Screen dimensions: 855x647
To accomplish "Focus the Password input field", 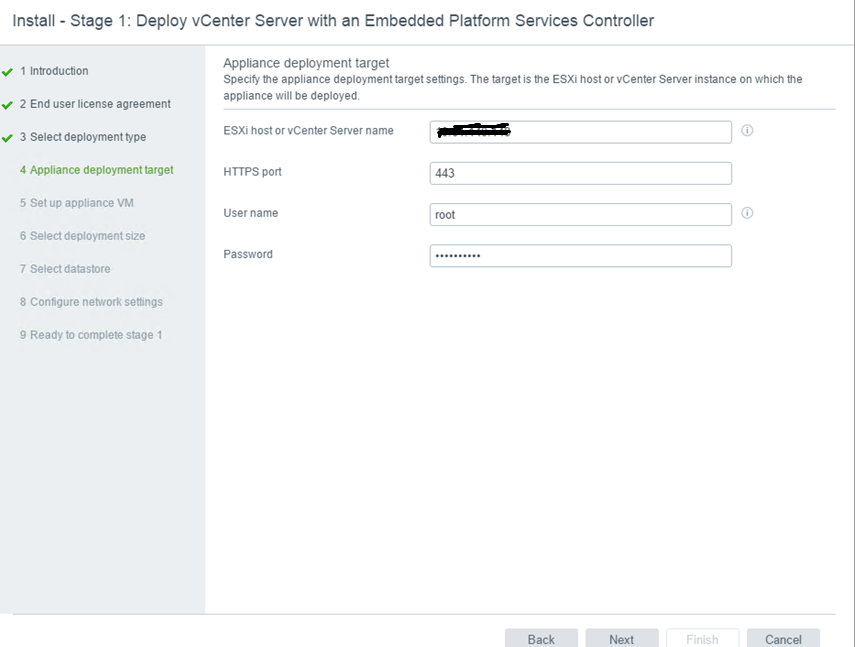I will (580, 256).
